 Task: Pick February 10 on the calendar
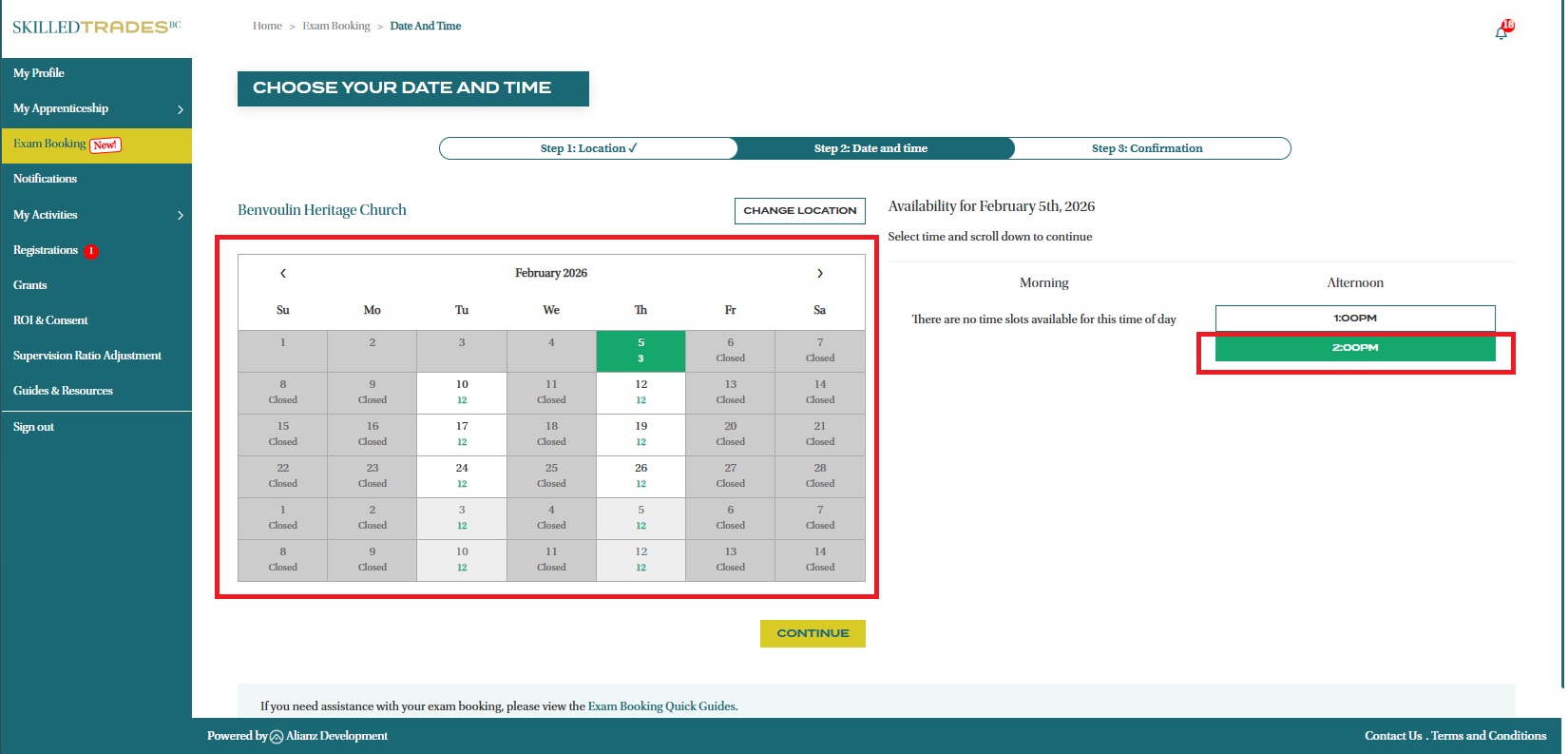click(462, 392)
